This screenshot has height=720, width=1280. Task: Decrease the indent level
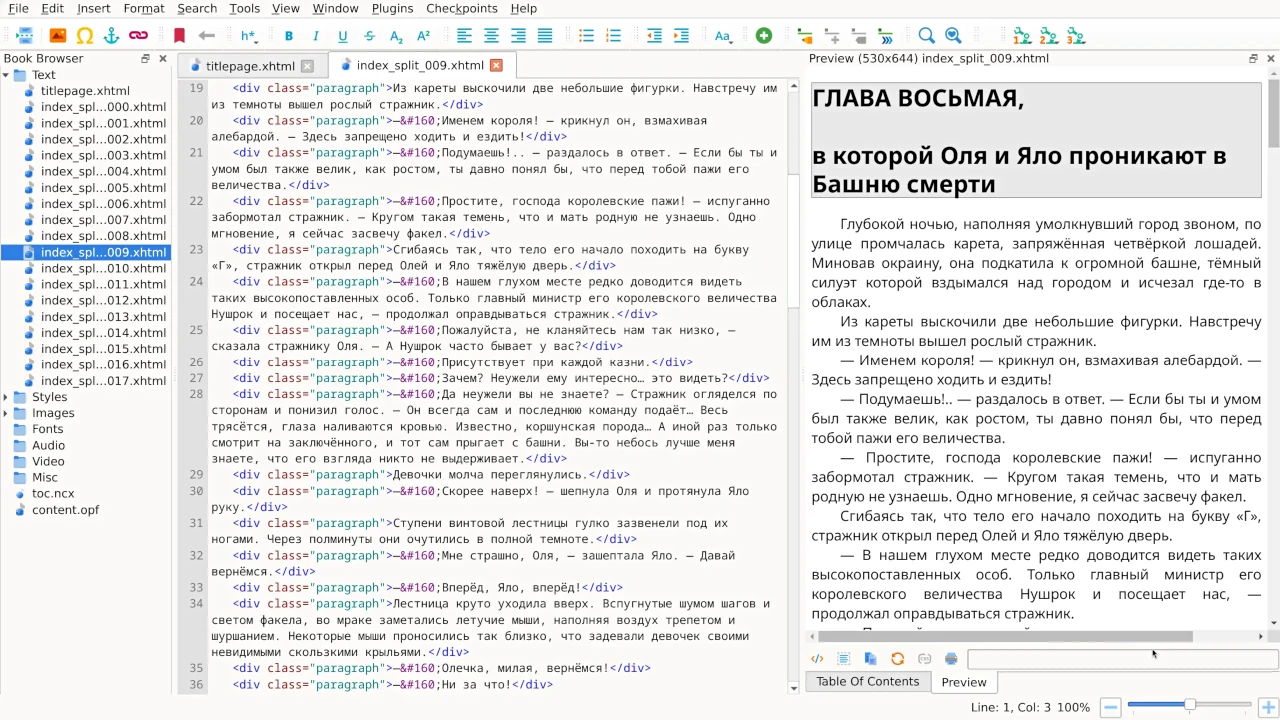(x=655, y=36)
